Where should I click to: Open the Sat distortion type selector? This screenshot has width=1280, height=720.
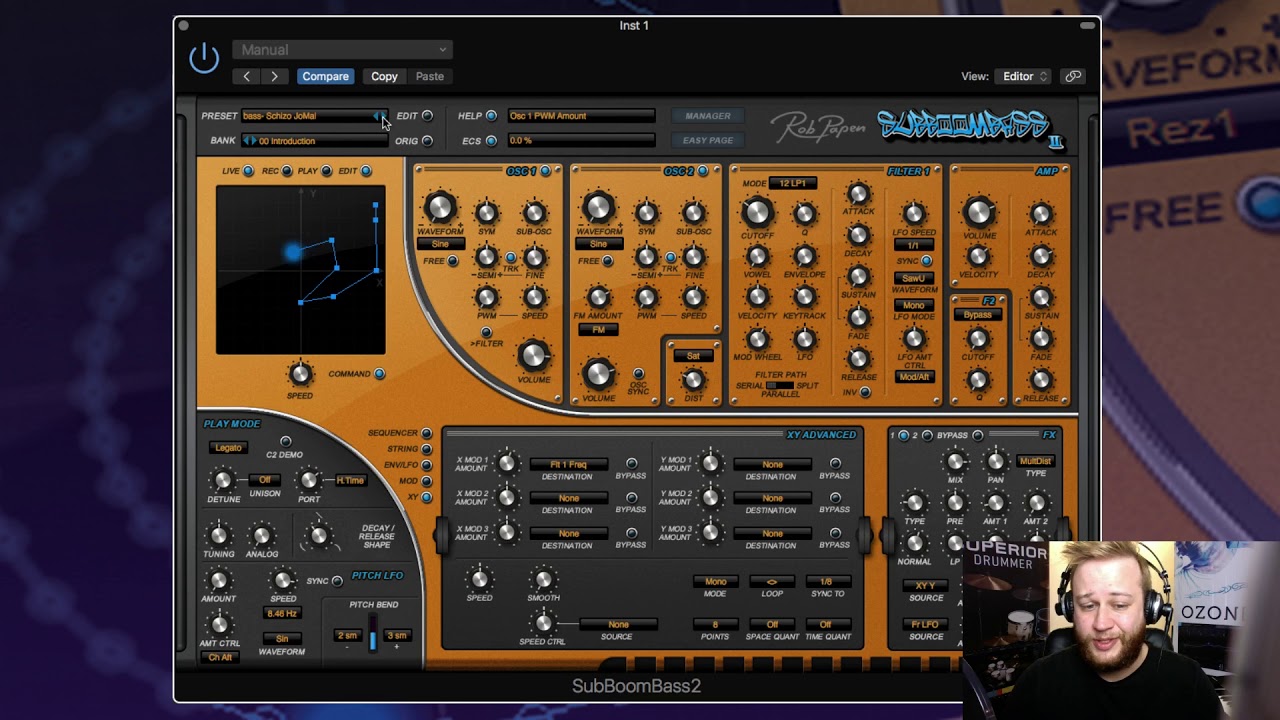(693, 356)
